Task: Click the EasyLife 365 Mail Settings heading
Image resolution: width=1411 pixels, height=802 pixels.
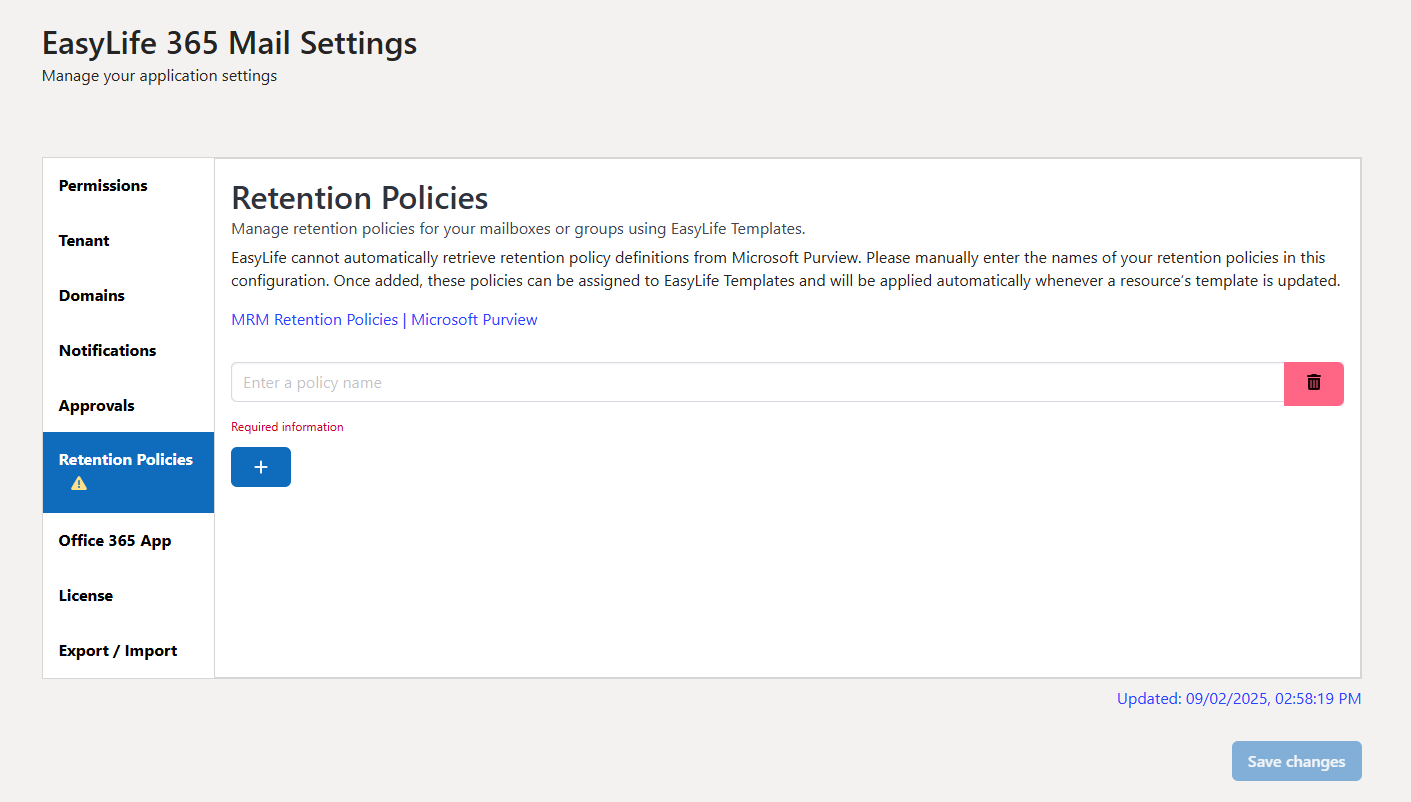Action: (x=228, y=43)
